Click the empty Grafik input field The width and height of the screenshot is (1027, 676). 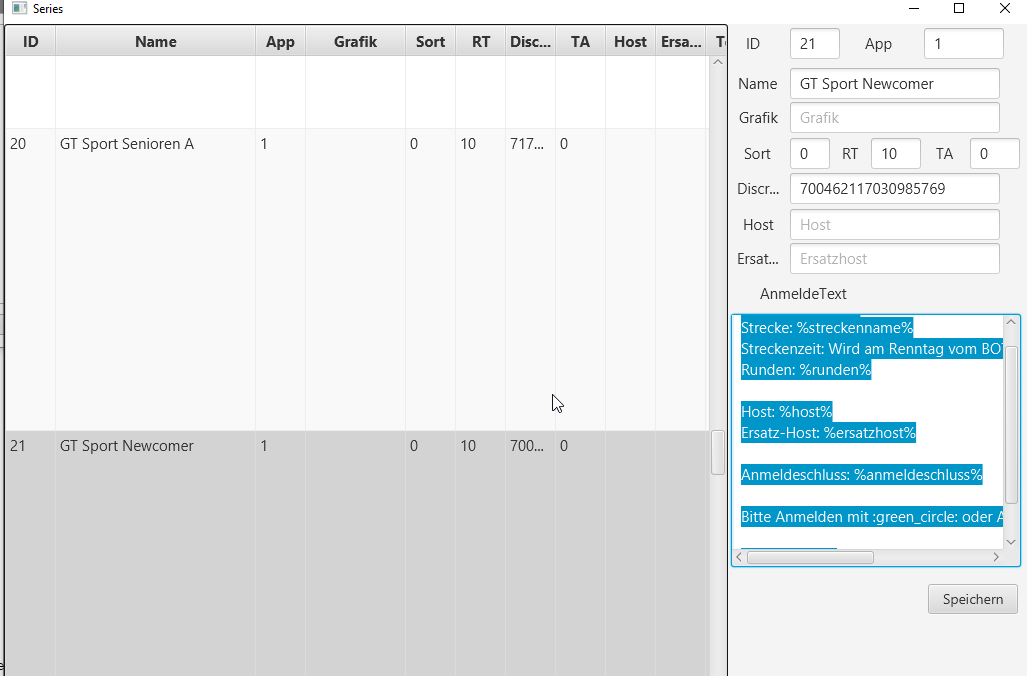pyautogui.click(x=894, y=118)
